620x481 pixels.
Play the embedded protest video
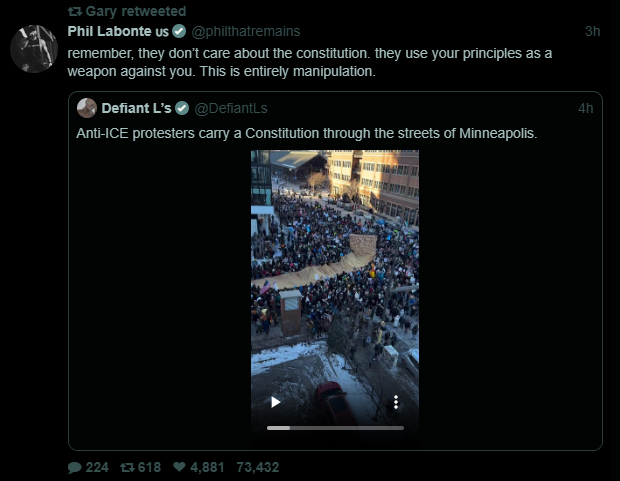tap(276, 402)
